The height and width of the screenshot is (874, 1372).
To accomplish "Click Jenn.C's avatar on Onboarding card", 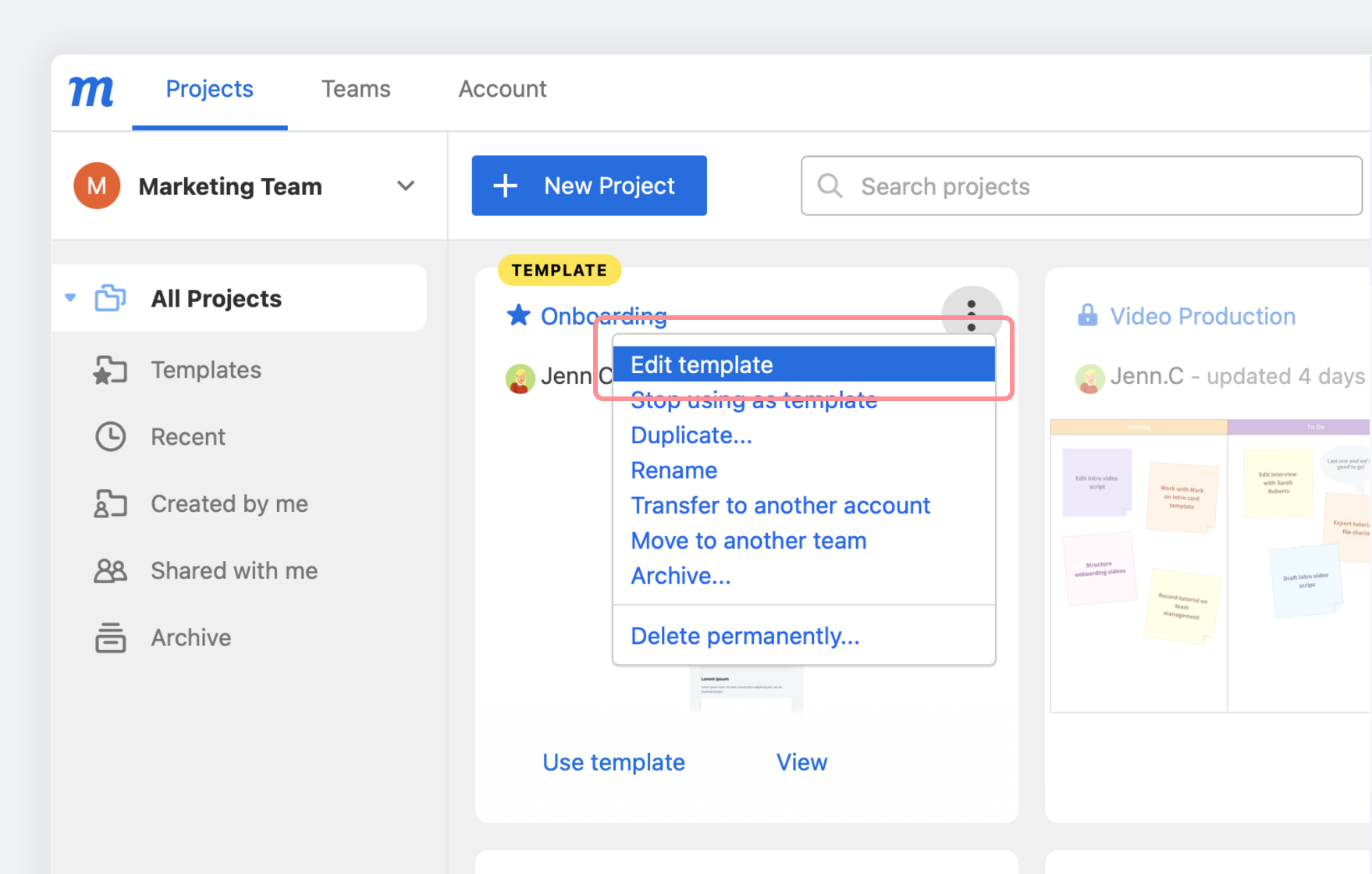I will (521, 377).
